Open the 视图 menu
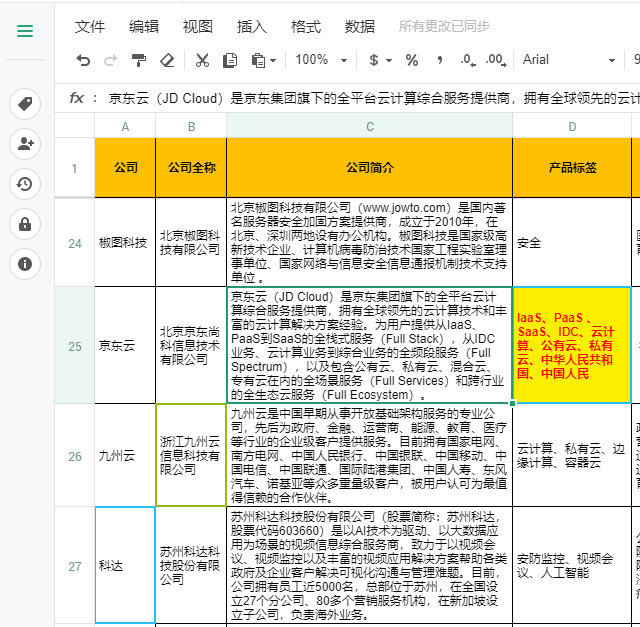This screenshot has height=627, width=640. point(198,27)
